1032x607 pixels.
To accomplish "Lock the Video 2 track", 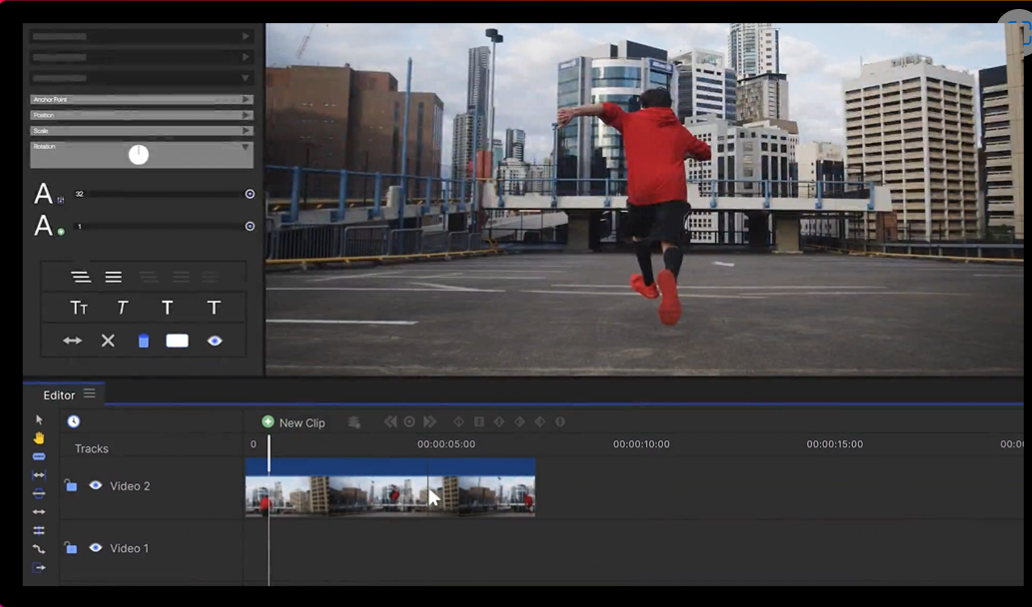I will [x=70, y=485].
